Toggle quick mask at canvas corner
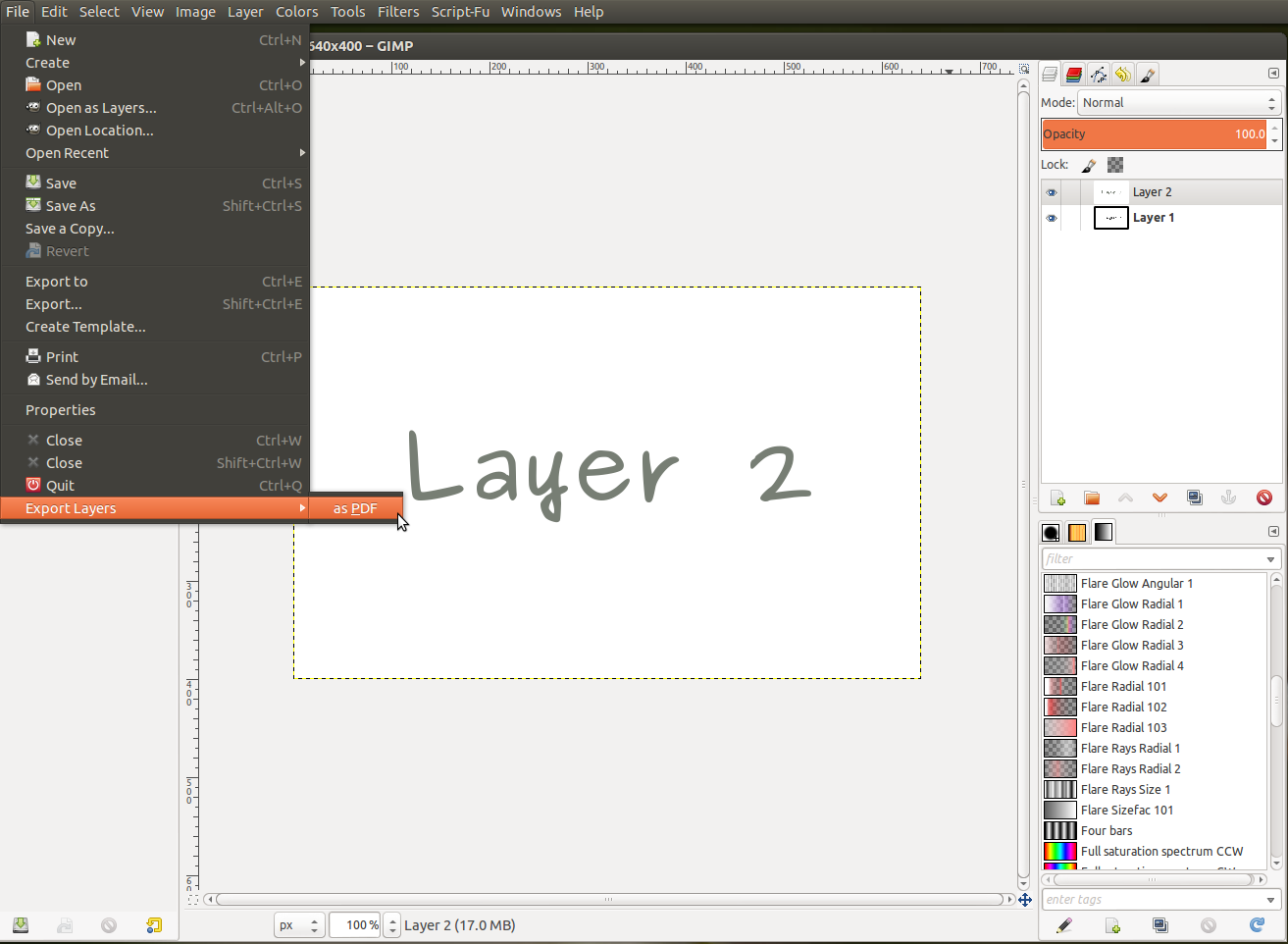This screenshot has height=944, width=1288. point(193,900)
